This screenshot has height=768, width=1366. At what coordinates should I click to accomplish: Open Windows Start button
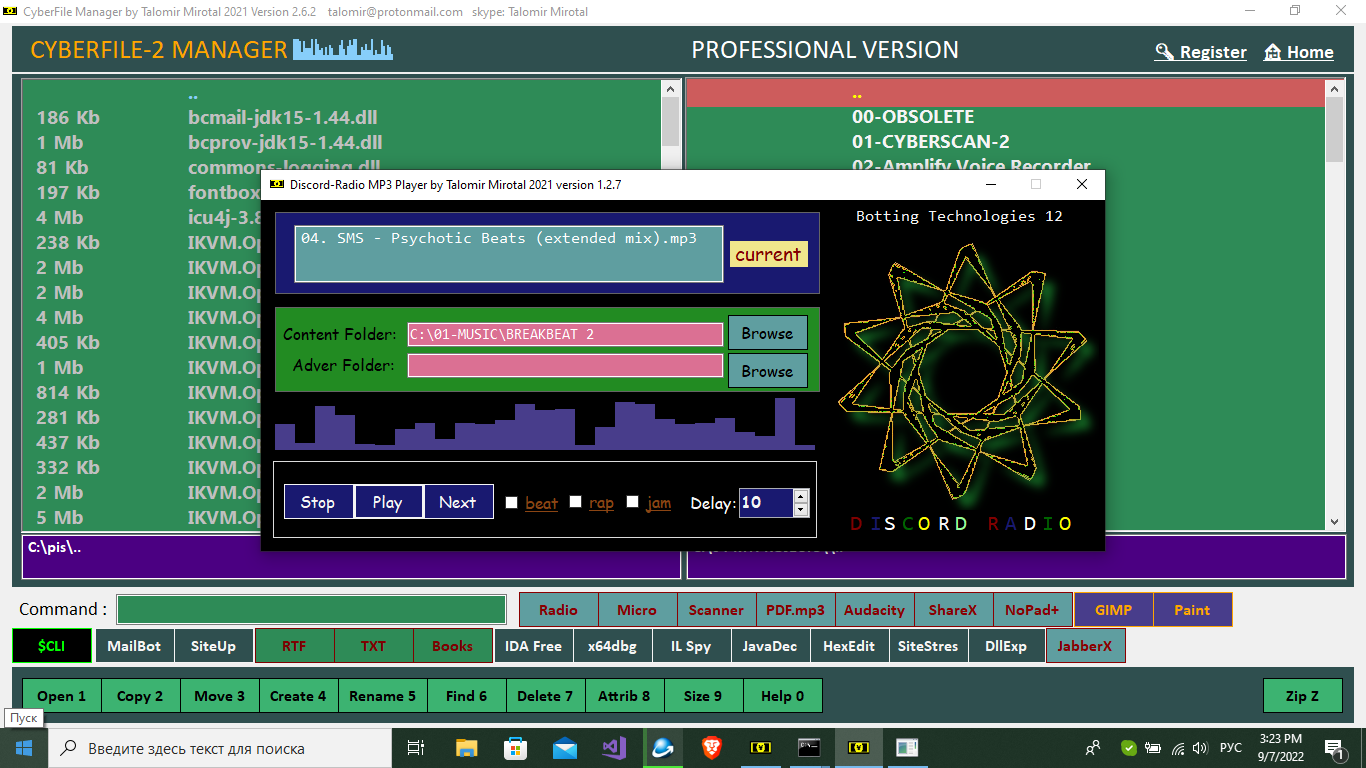tap(23, 747)
